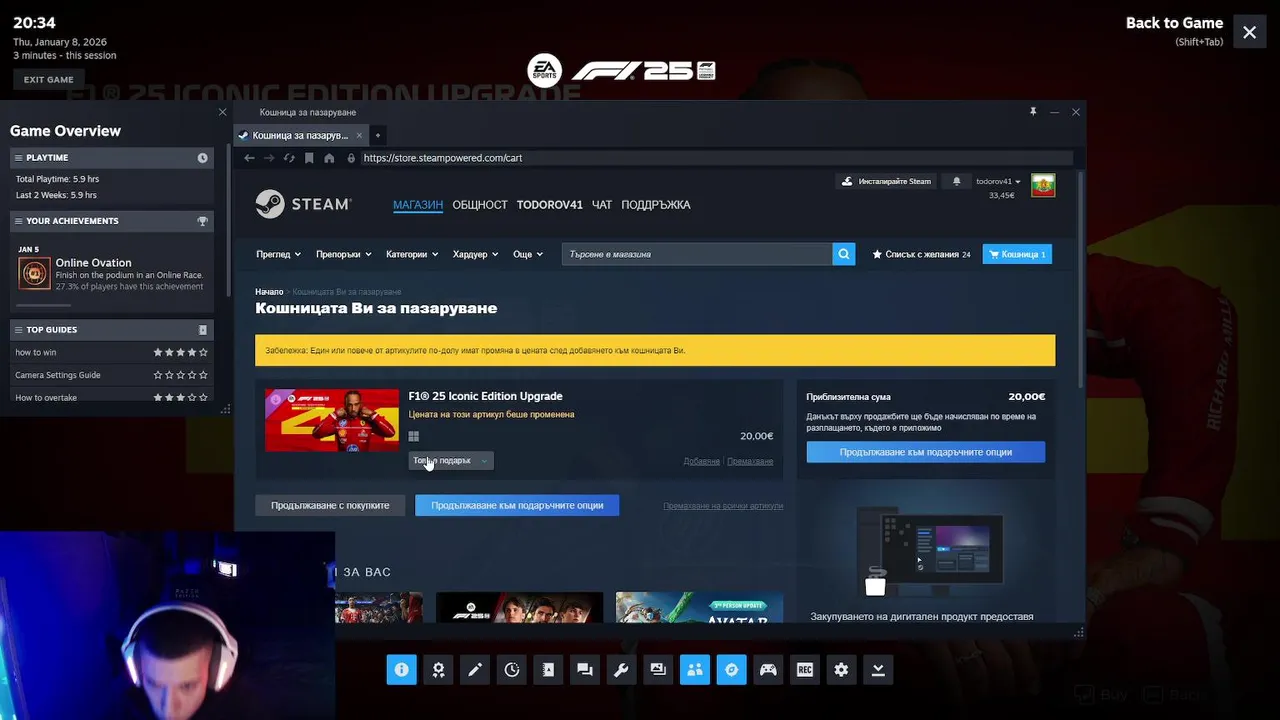Open a new browser tab with plus icon
1280x720 pixels.
click(377, 135)
